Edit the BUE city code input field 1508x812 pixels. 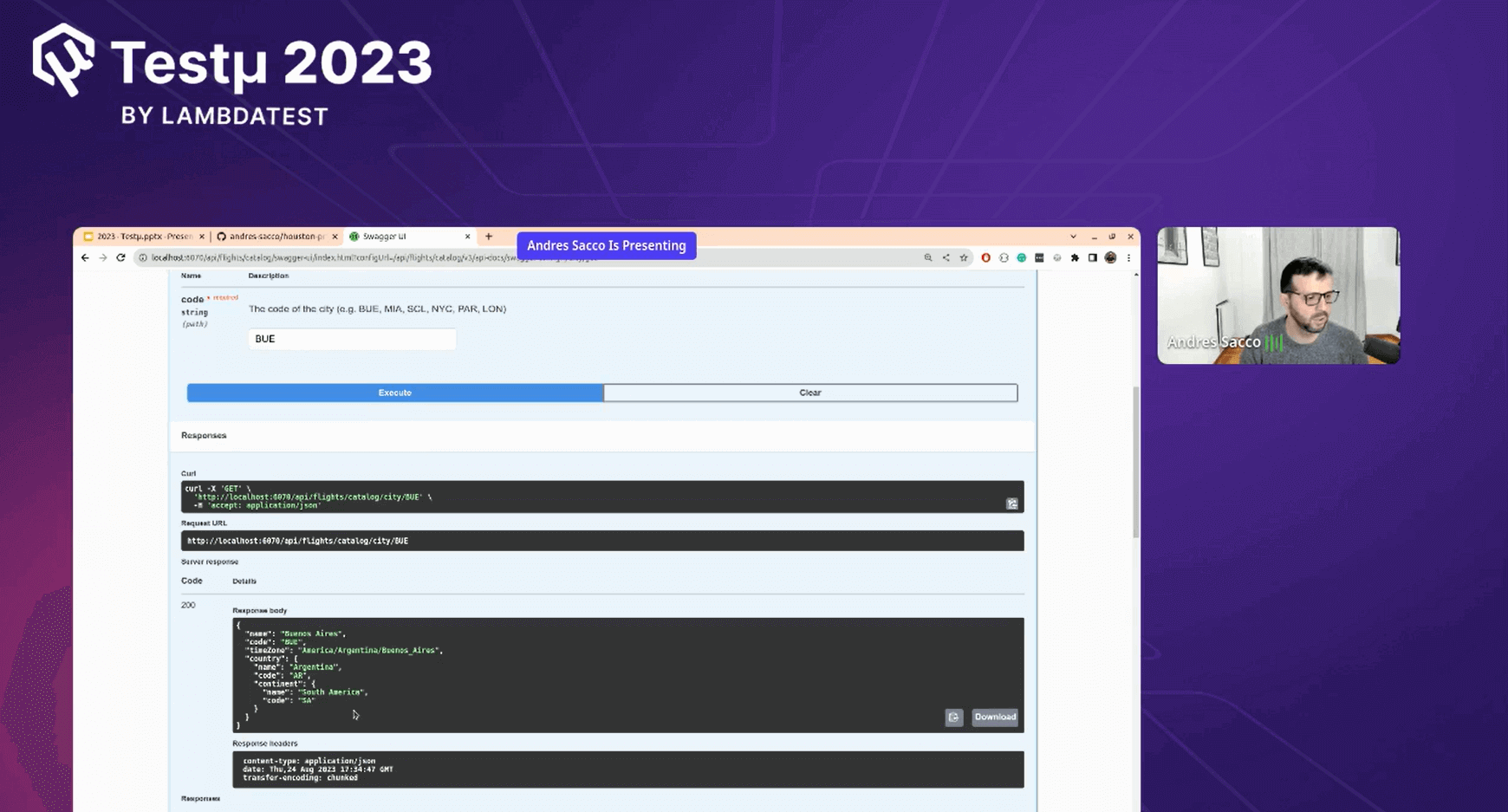(351, 339)
